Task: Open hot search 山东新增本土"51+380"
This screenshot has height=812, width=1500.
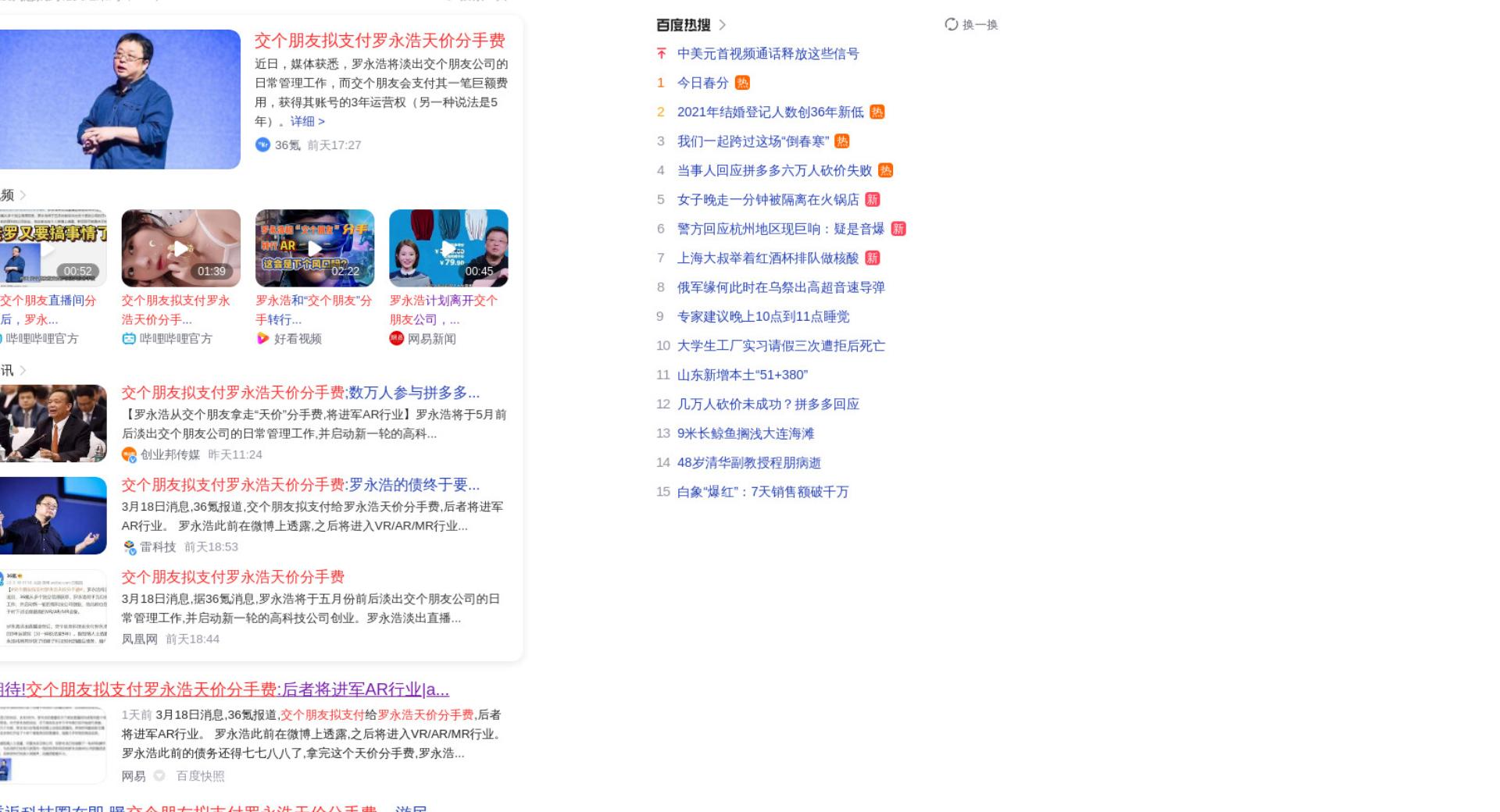Action: (742, 375)
